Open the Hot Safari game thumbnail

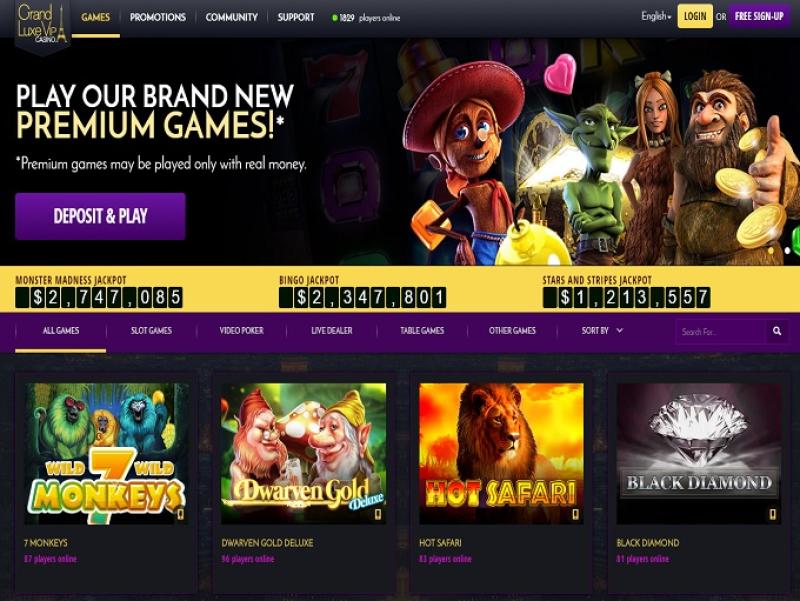point(501,454)
